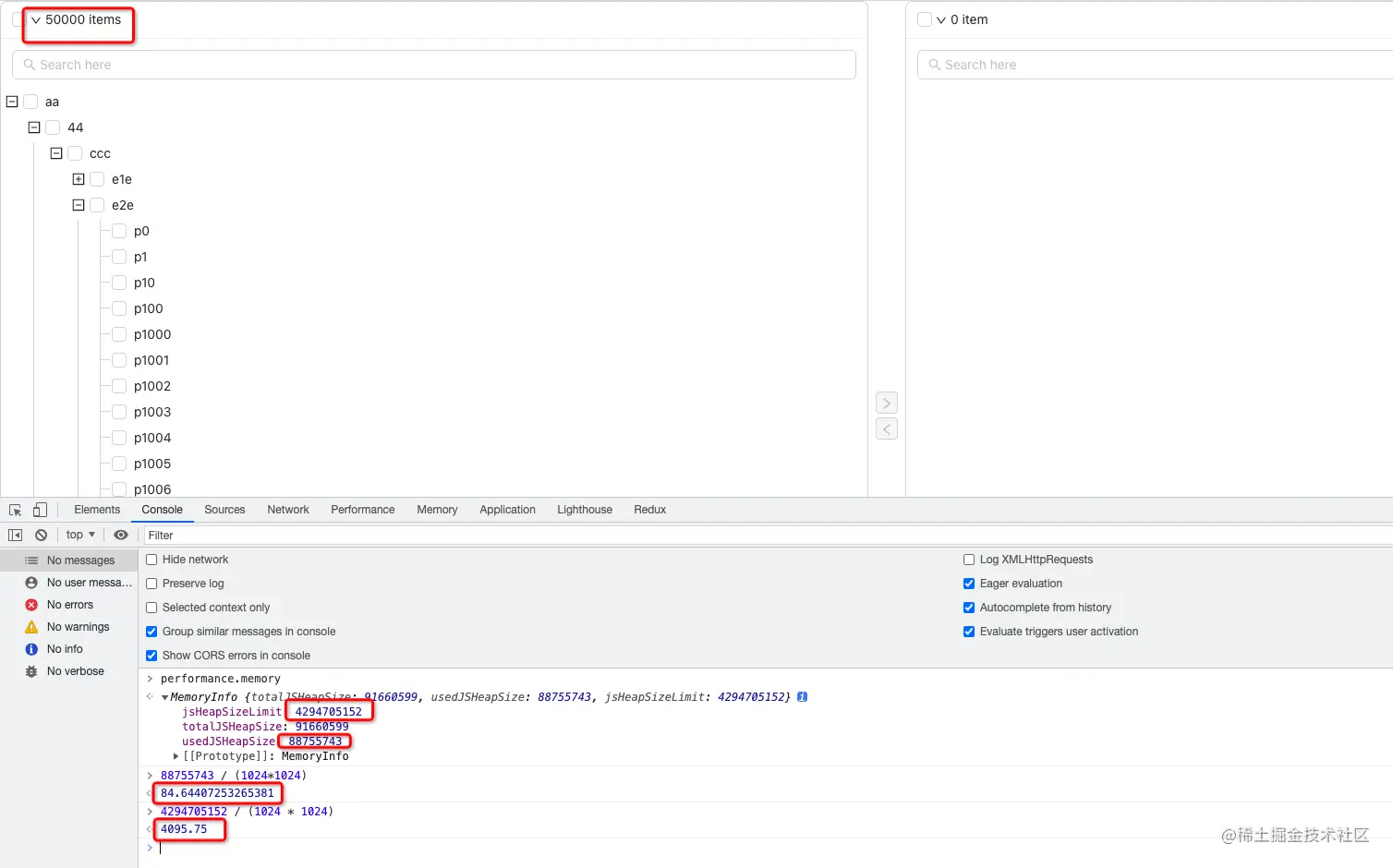This screenshot has width=1393, height=868.
Task: Check the p10 item checkbox
Action: pos(119,283)
